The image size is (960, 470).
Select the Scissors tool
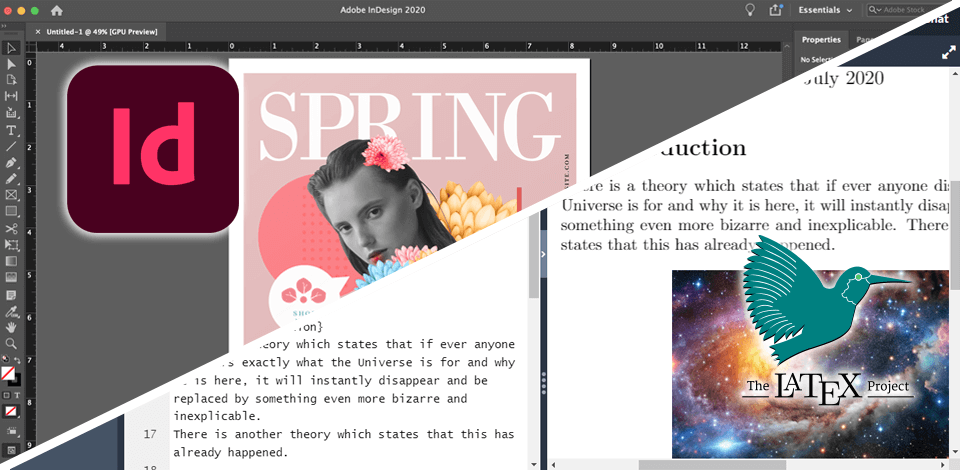pyautogui.click(x=11, y=228)
